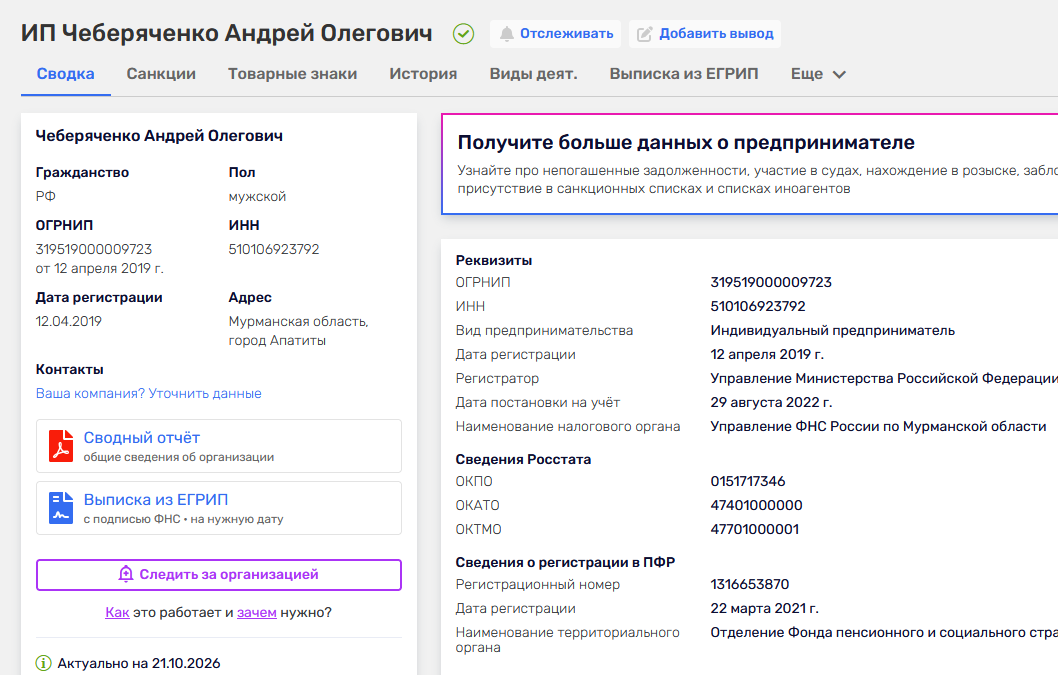The image size is (1058, 675).
Task: Click the Отслеживать button
Action: [557, 34]
